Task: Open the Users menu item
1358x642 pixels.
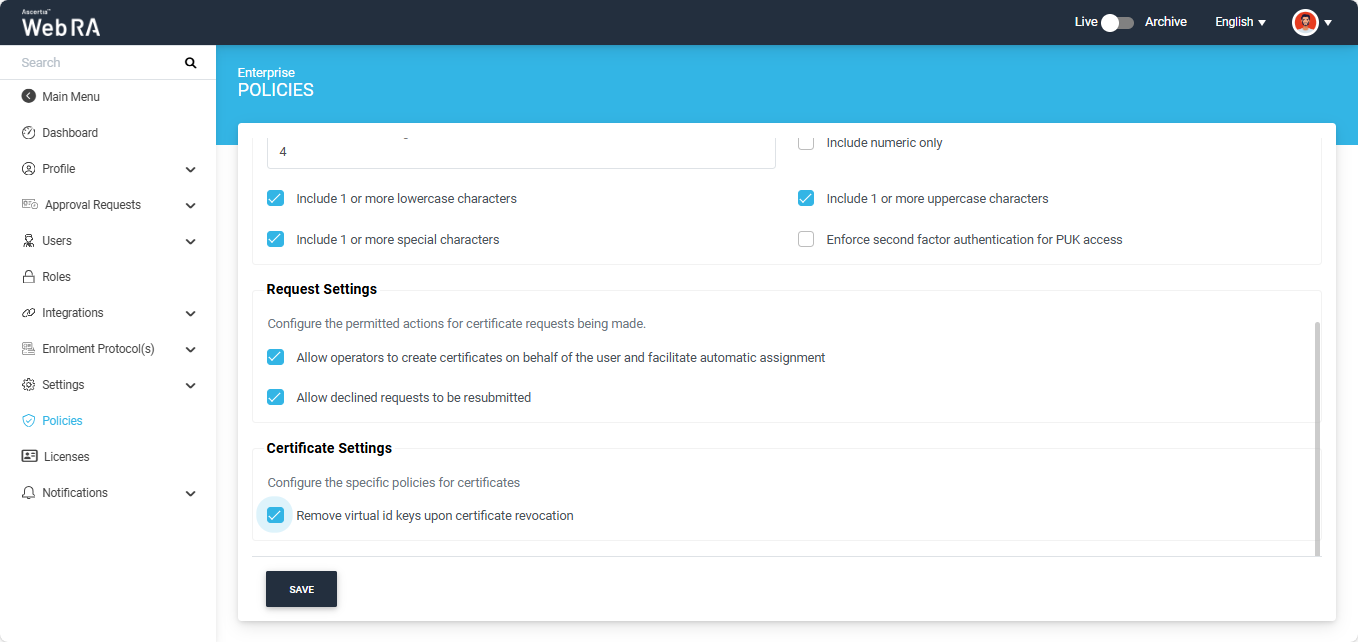Action: 57,241
